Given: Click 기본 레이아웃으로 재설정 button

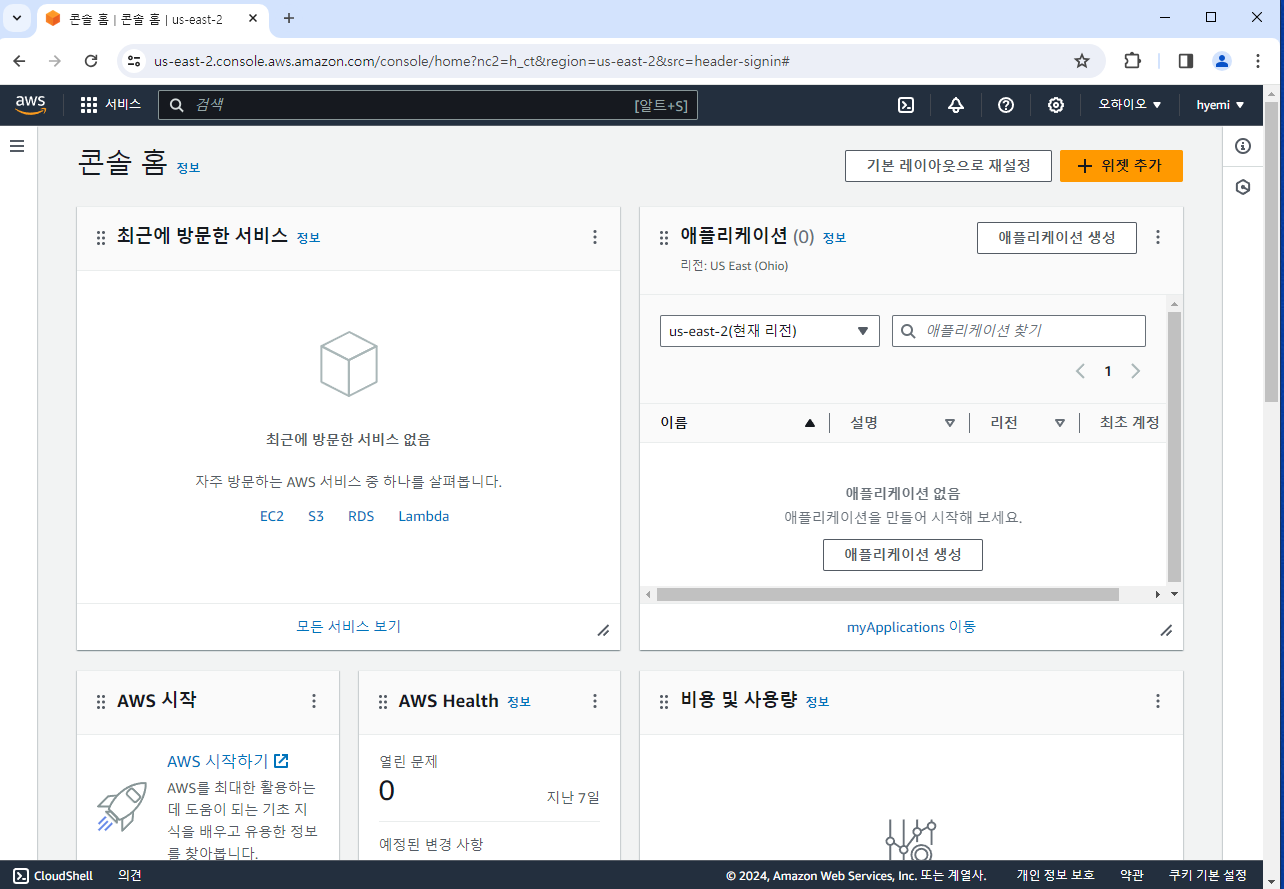Looking at the screenshot, I should tap(948, 166).
